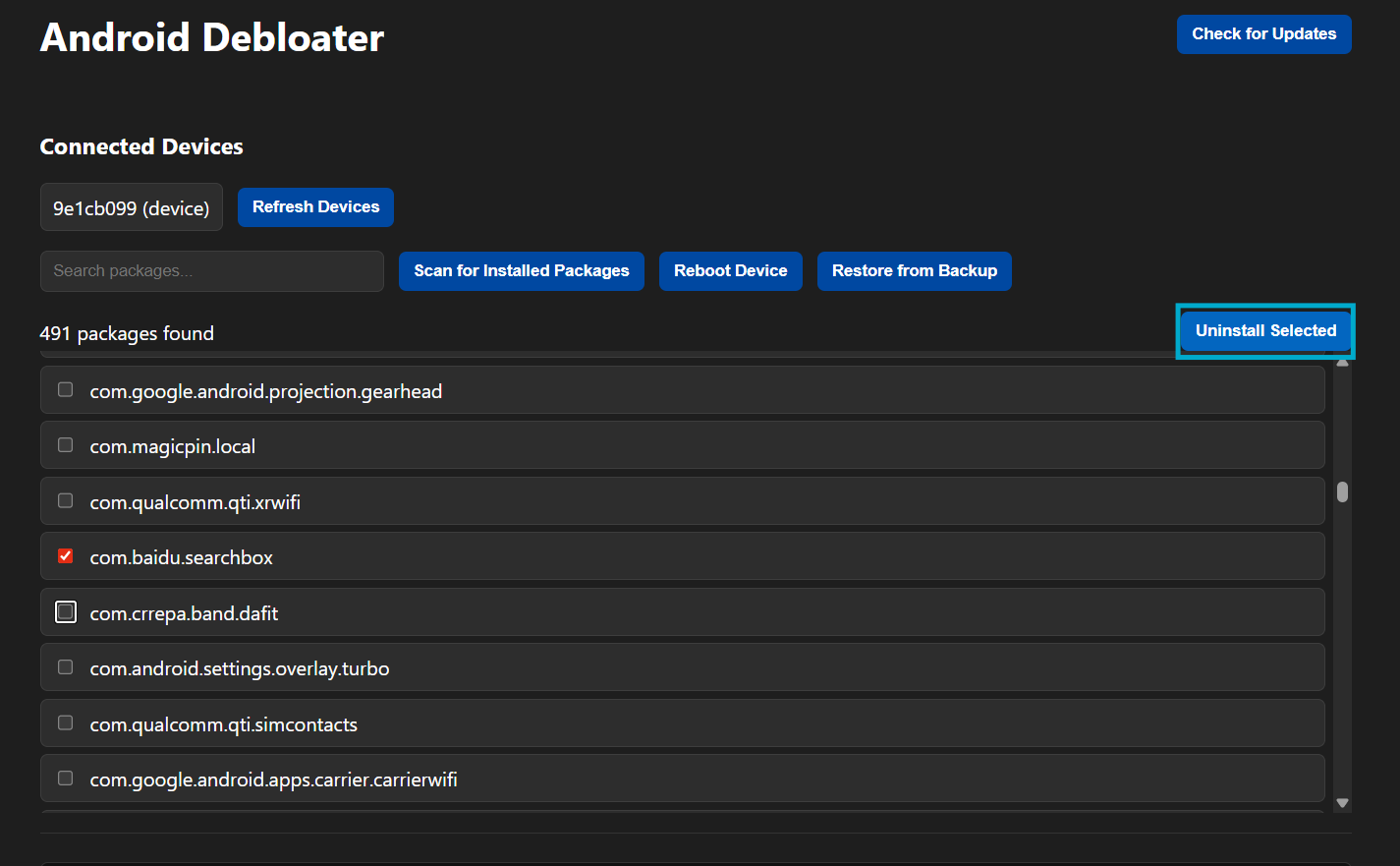Click com.baidu.searchbox package name

(x=182, y=557)
